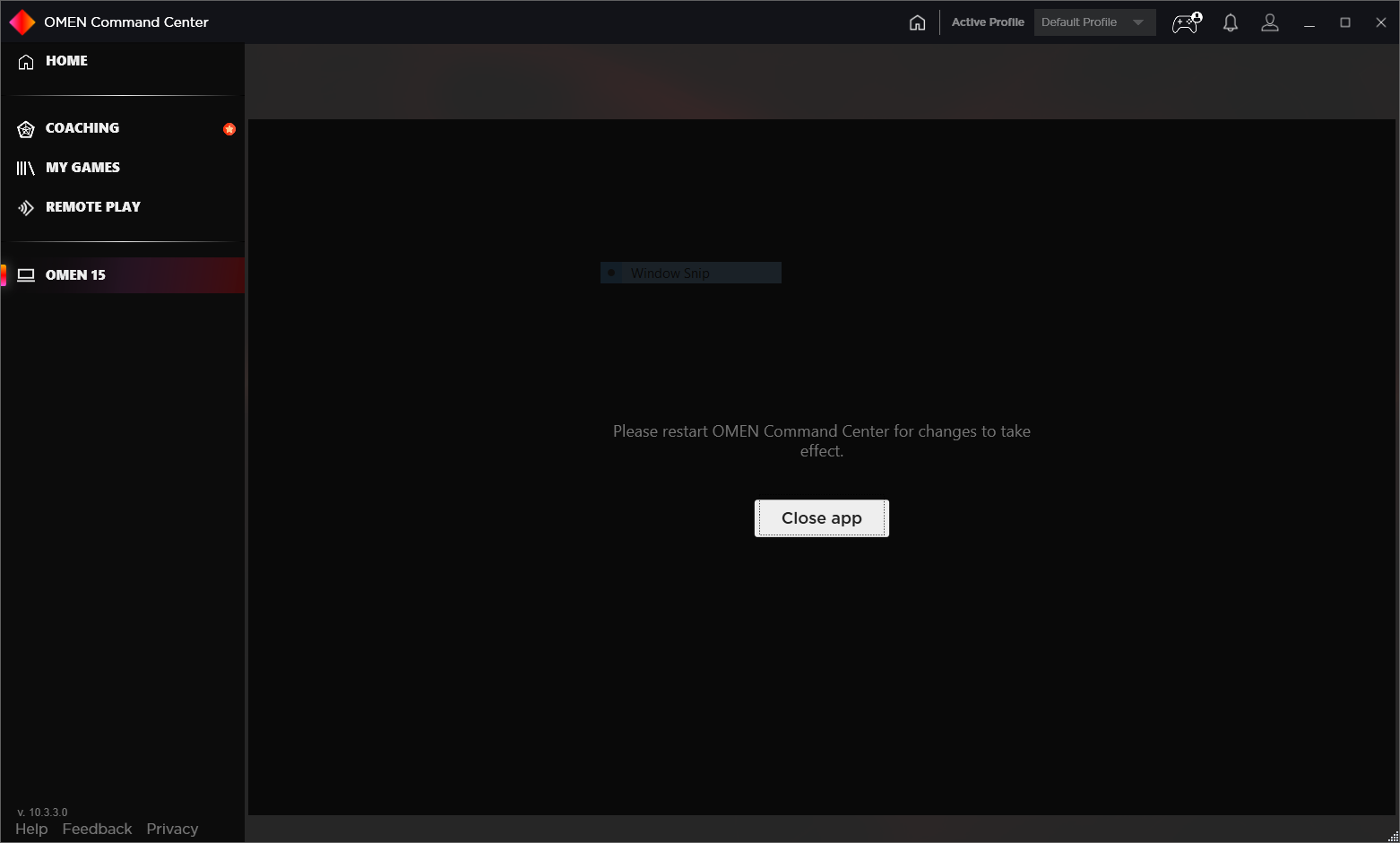Click the red notification badge on Coaching
The image size is (1400, 843).
(229, 128)
